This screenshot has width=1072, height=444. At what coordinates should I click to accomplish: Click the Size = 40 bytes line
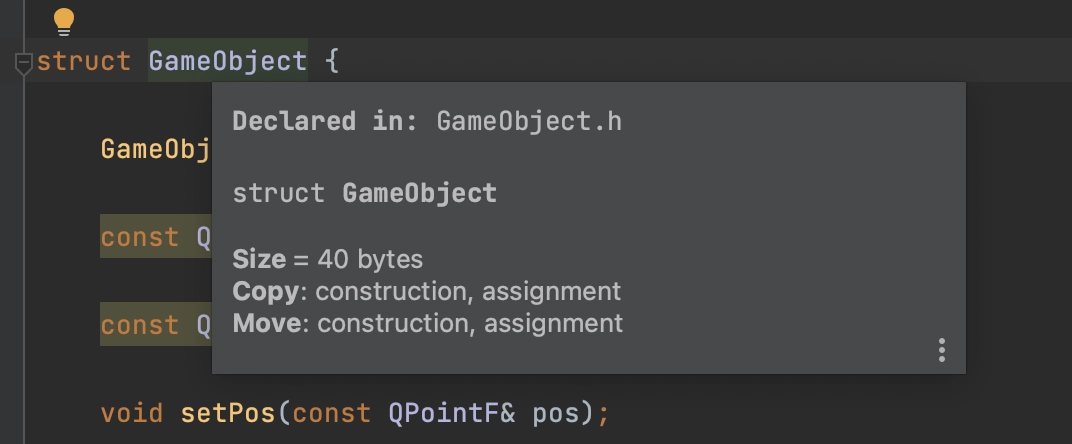point(327,260)
